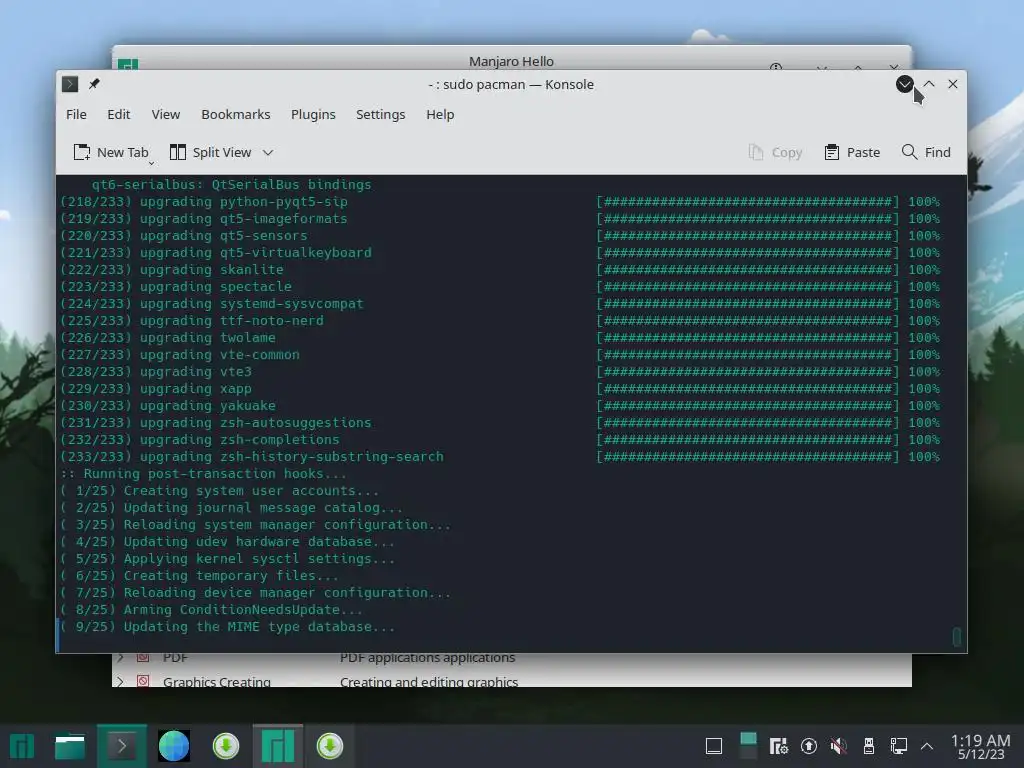Open the removable devices tray icon
This screenshot has height=768, width=1024.
click(869, 746)
